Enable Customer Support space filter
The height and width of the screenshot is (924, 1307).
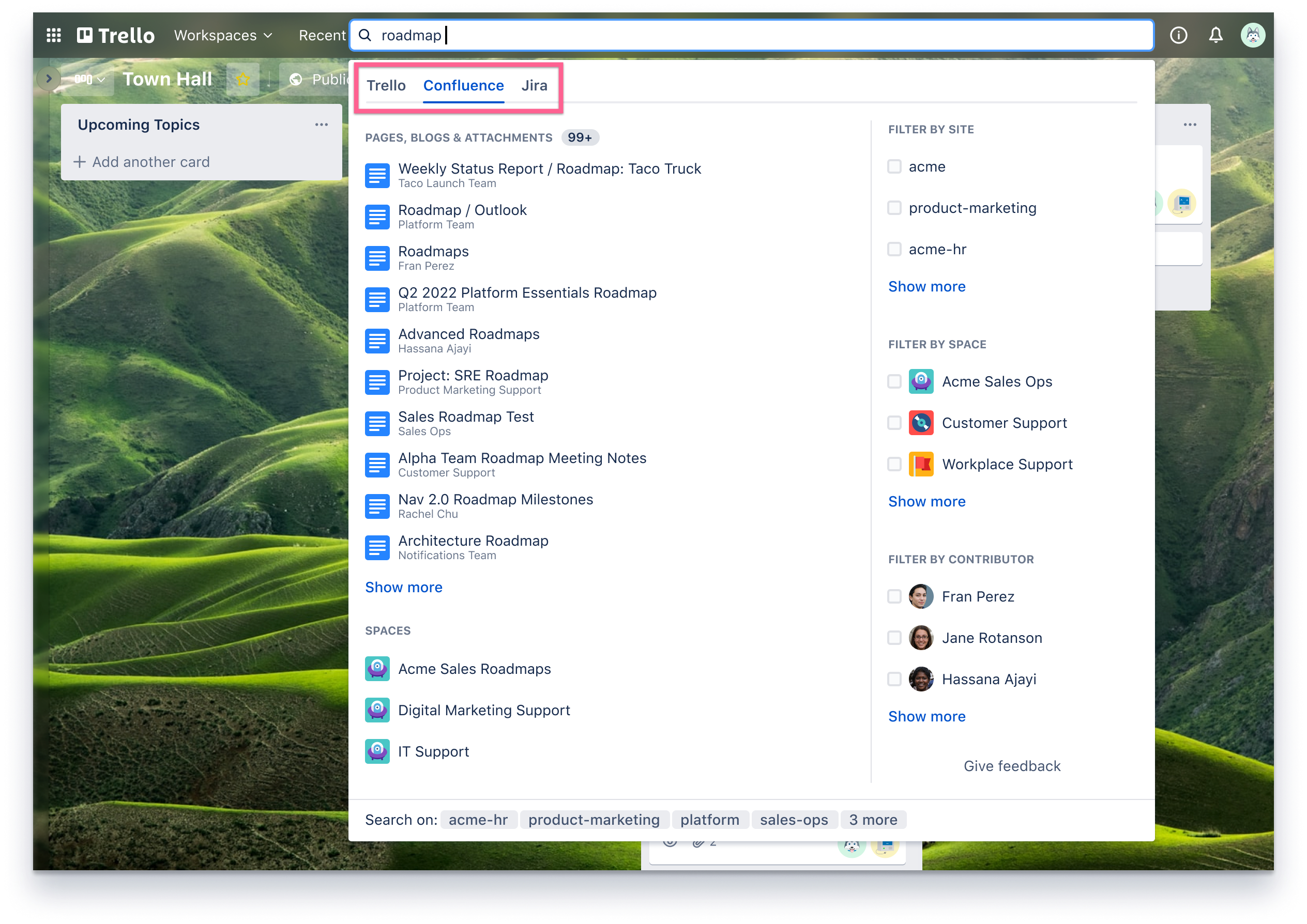894,423
